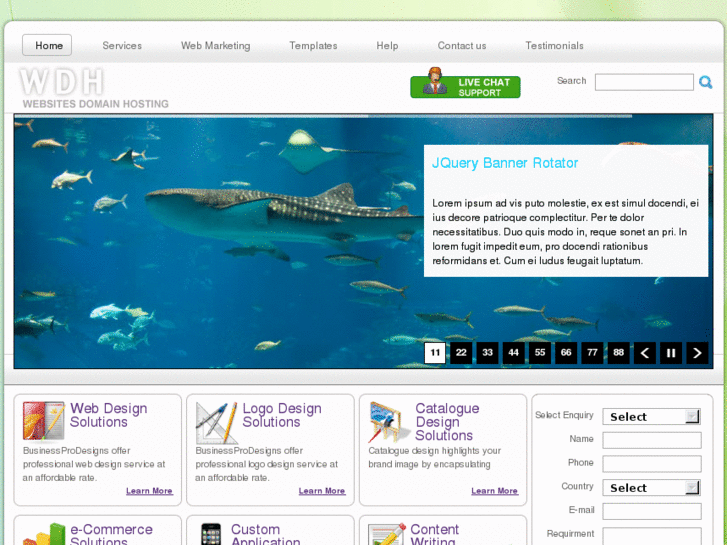This screenshot has height=545, width=727.
Task: Jump to banner slide 88
Action: click(x=619, y=353)
